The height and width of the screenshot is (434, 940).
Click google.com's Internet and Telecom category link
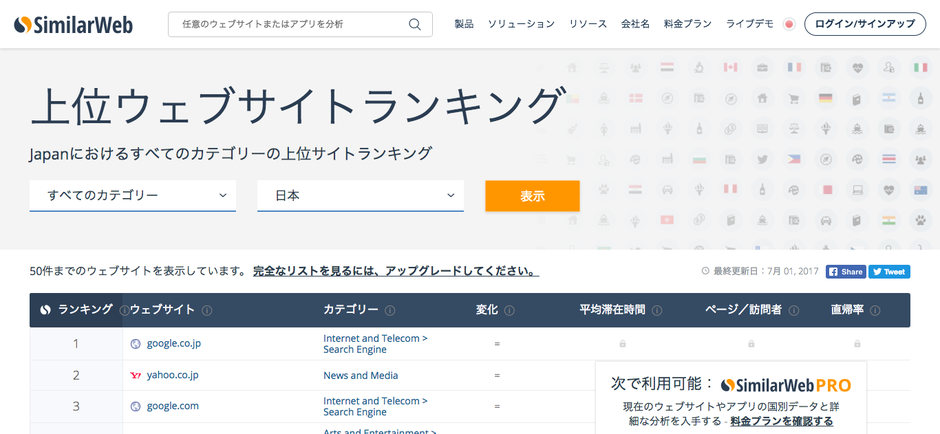click(375, 406)
